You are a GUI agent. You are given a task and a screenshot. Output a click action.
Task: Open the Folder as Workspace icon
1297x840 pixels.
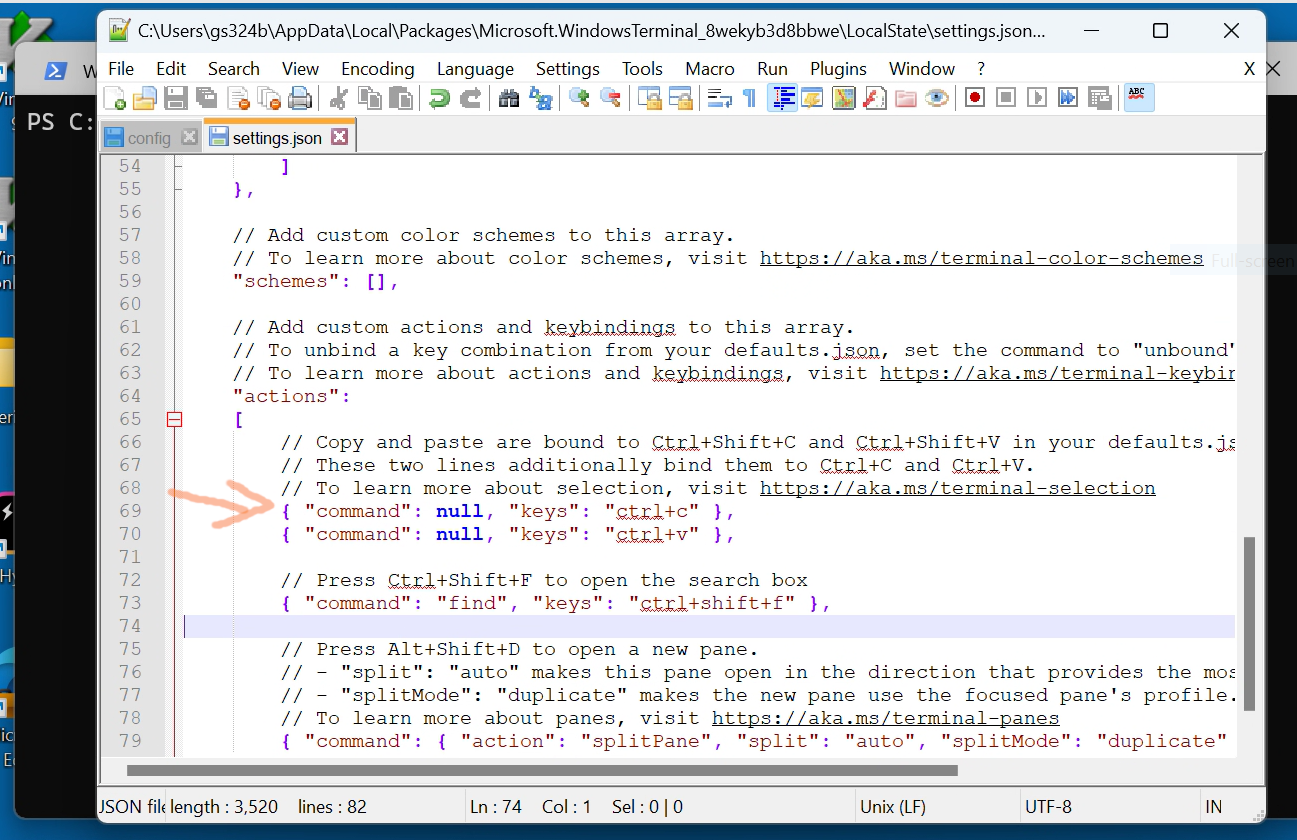click(x=905, y=98)
